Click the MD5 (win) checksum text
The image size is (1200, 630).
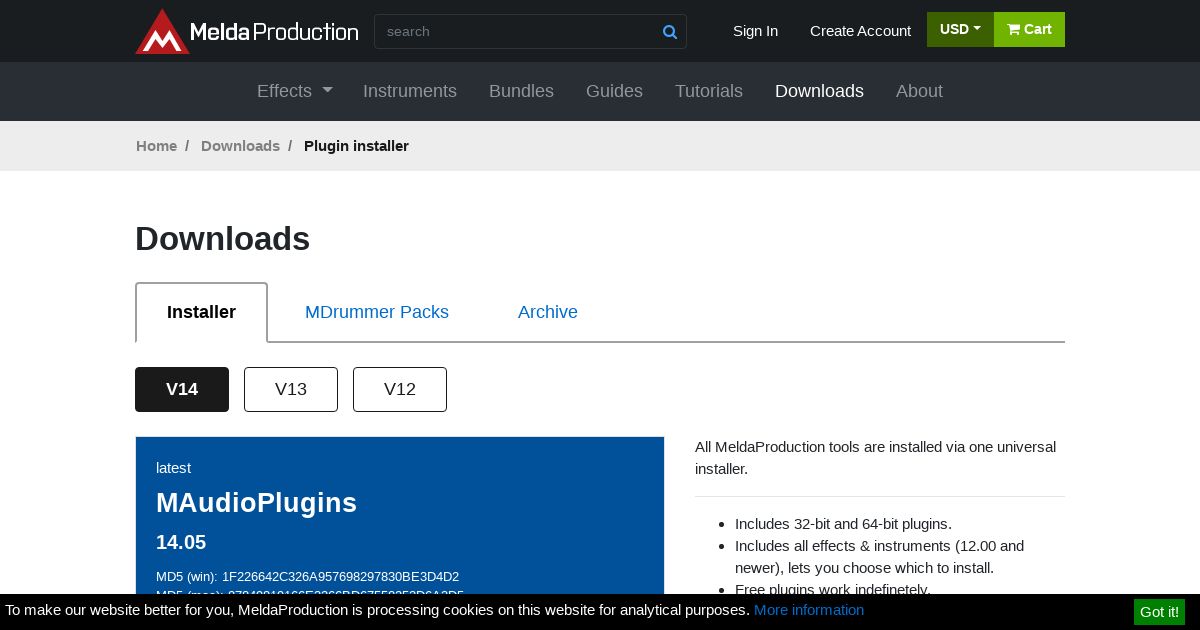[307, 577]
